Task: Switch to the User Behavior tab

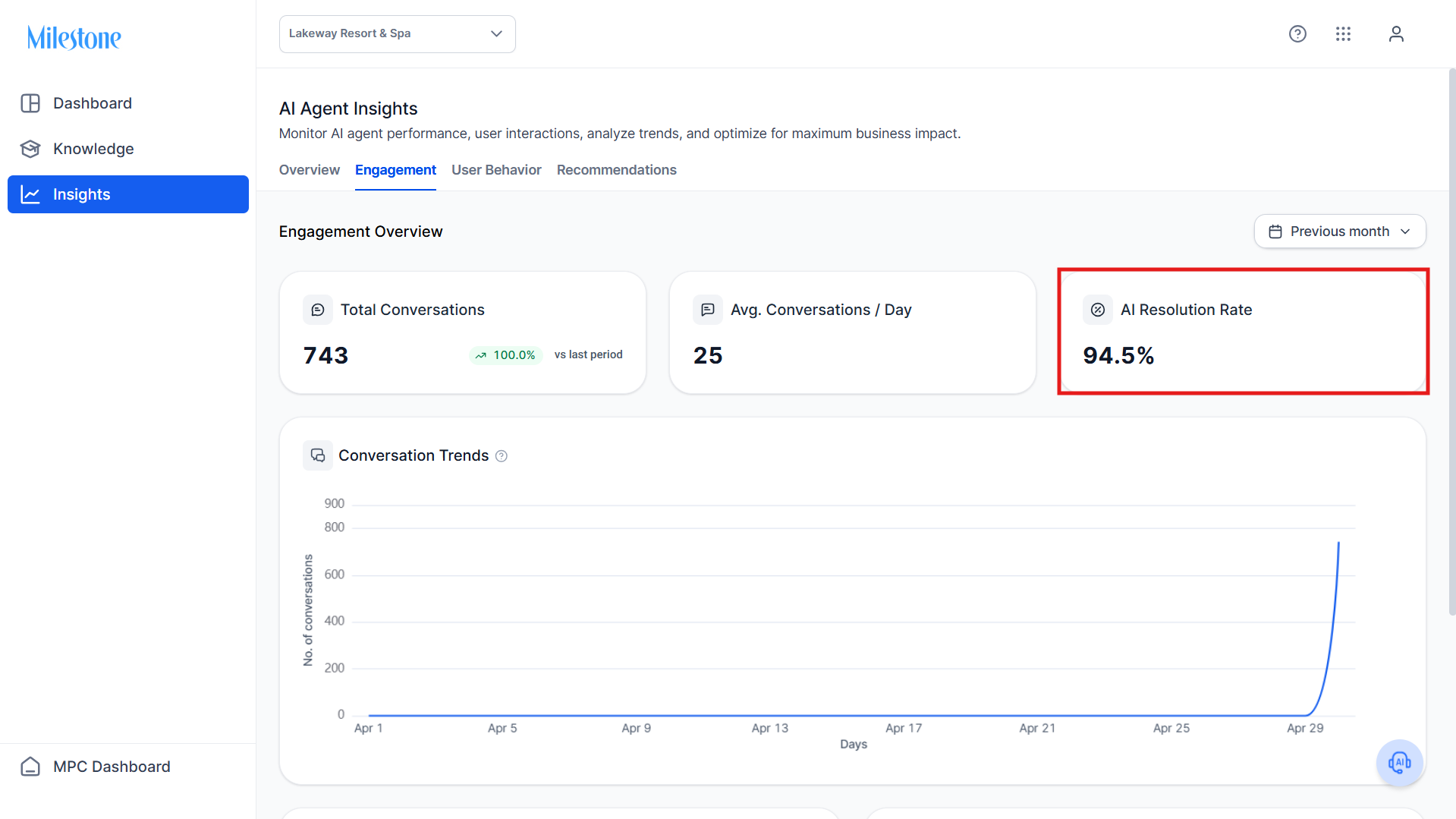Action: (496, 170)
